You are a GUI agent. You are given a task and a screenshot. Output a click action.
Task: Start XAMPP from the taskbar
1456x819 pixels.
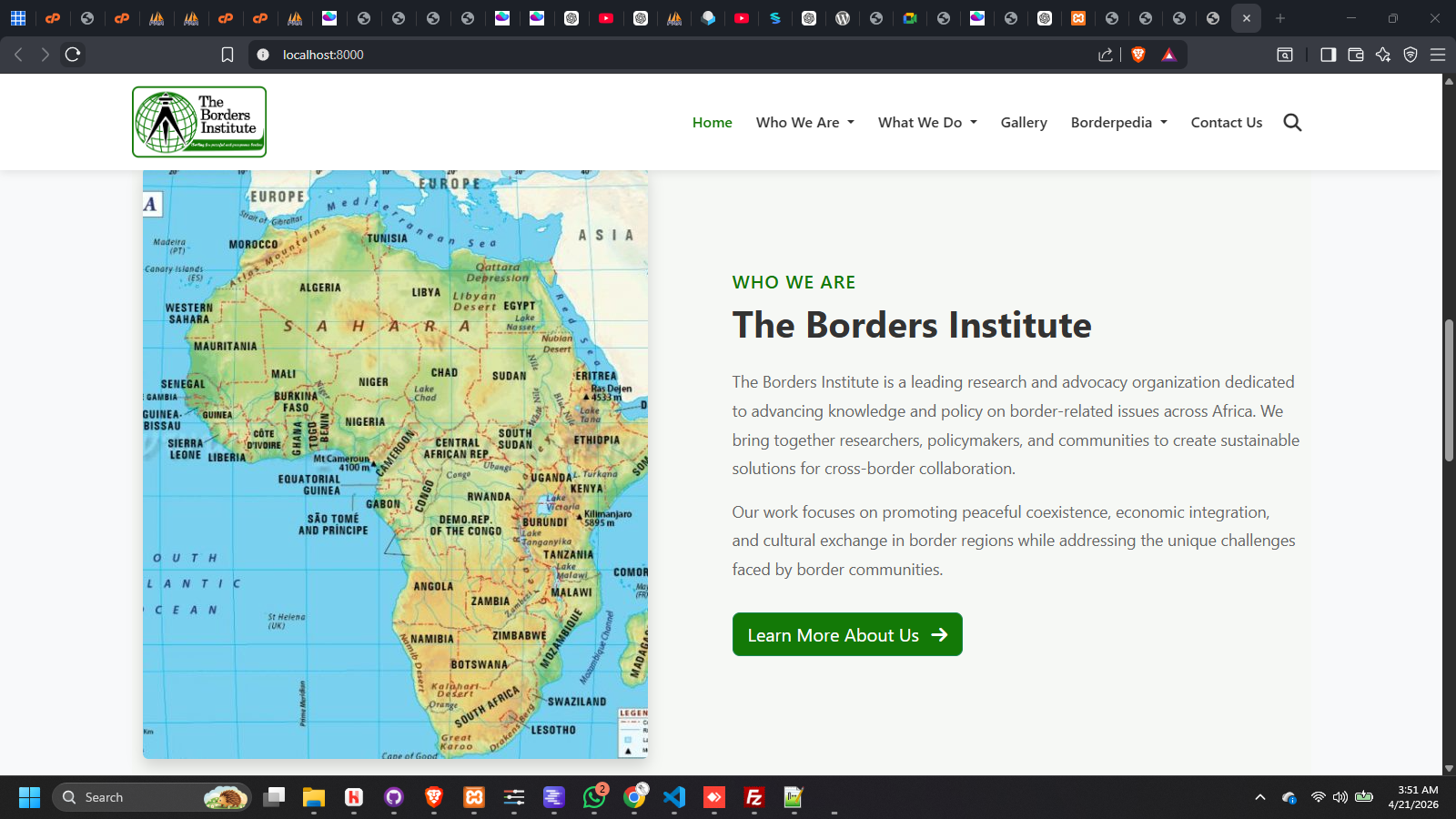473,797
